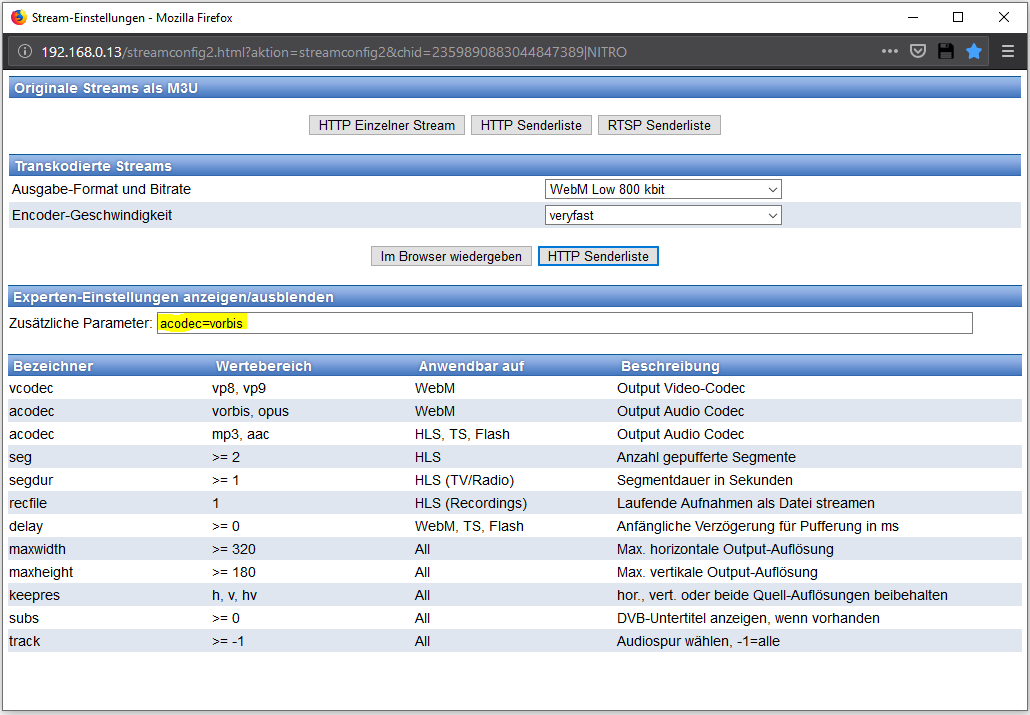Maximize the Firefox window
Viewport: 1030px width, 715px height.
[x=958, y=17]
